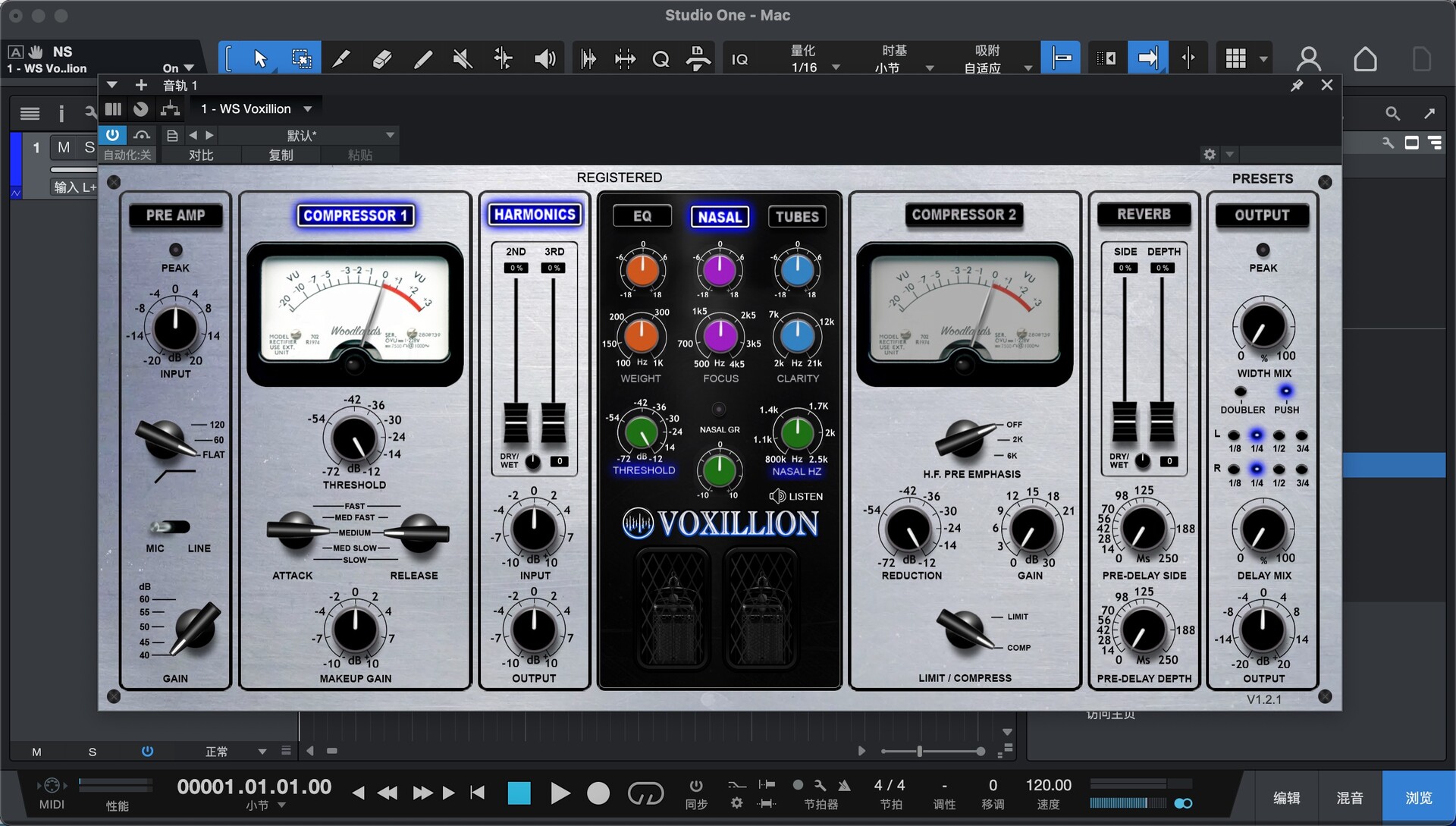Switch to the 混音 mix tab
Image resolution: width=1456 pixels, height=826 pixels.
click(1349, 798)
